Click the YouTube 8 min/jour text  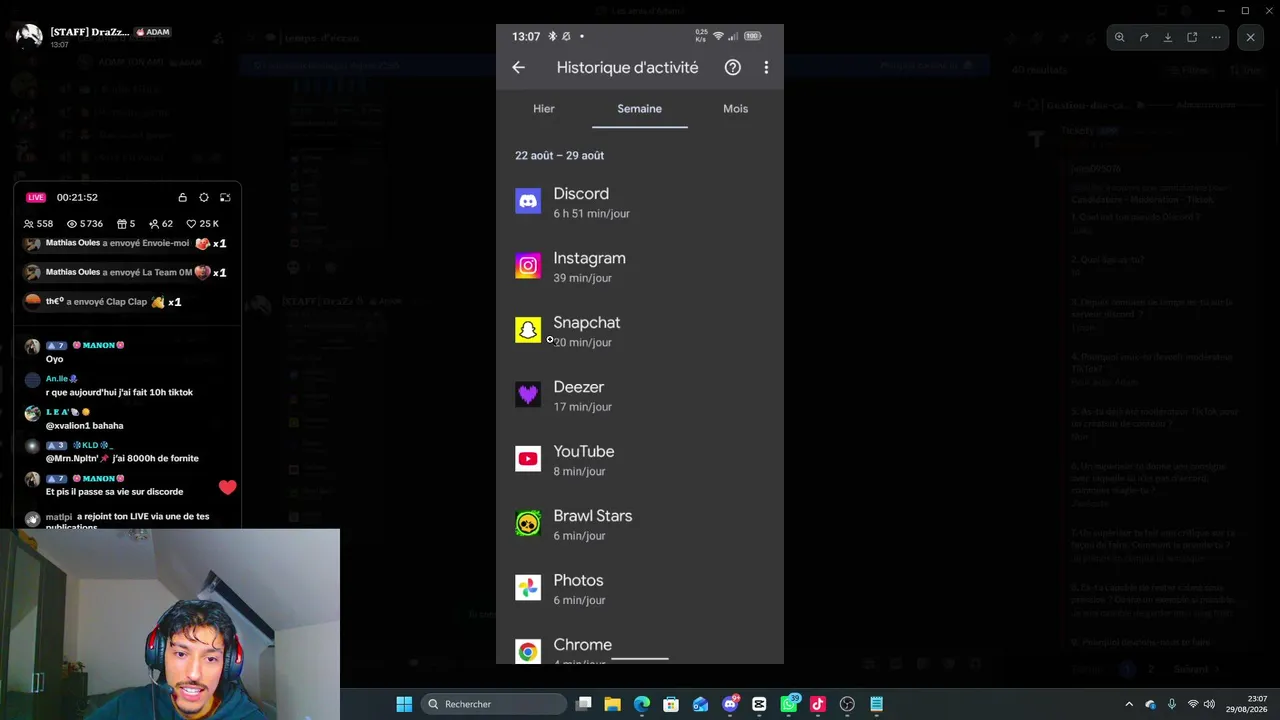pos(579,471)
